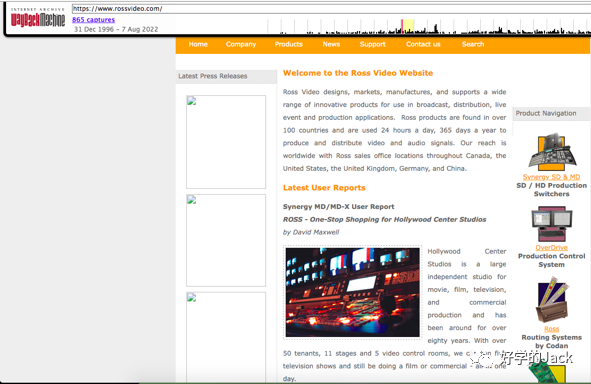Open the 865 captures link

(x=93, y=20)
